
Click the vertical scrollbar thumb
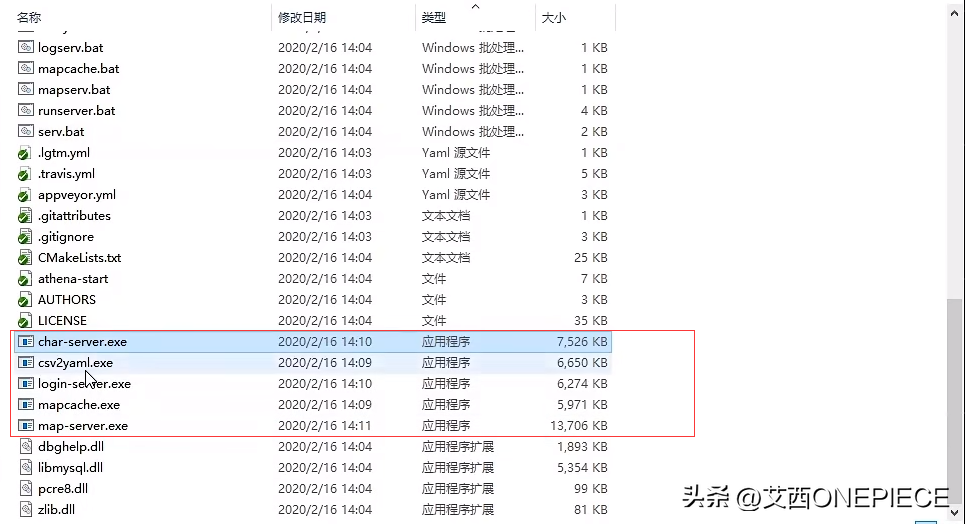[x=956, y=400]
